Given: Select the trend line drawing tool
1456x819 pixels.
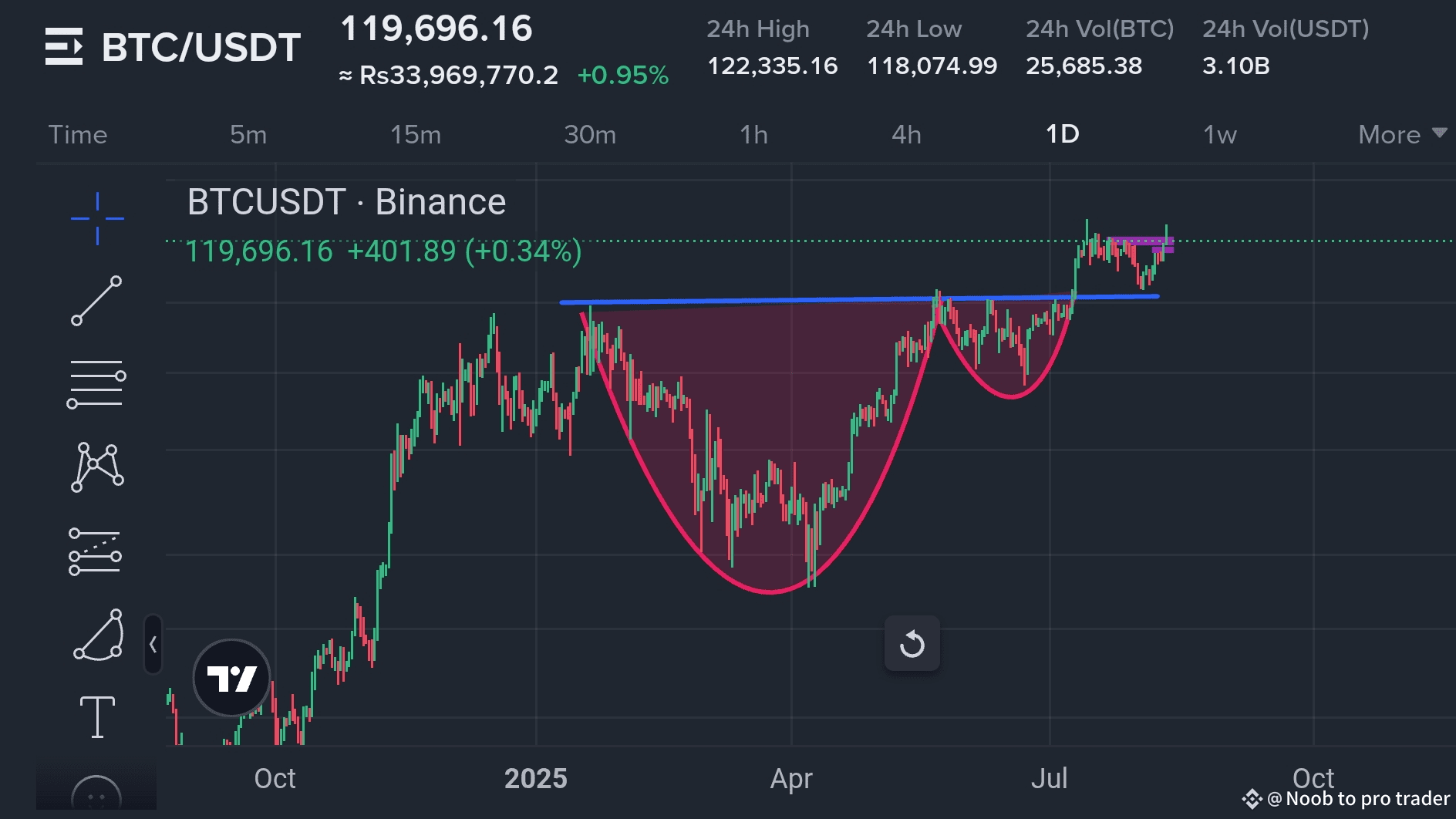Looking at the screenshot, I should pyautogui.click(x=97, y=301).
